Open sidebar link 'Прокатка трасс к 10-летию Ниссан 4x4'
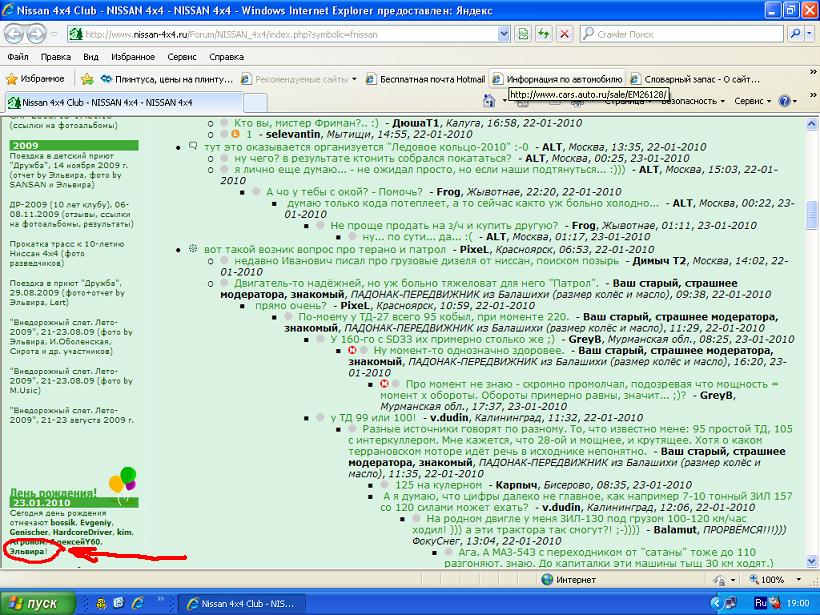 coord(67,248)
